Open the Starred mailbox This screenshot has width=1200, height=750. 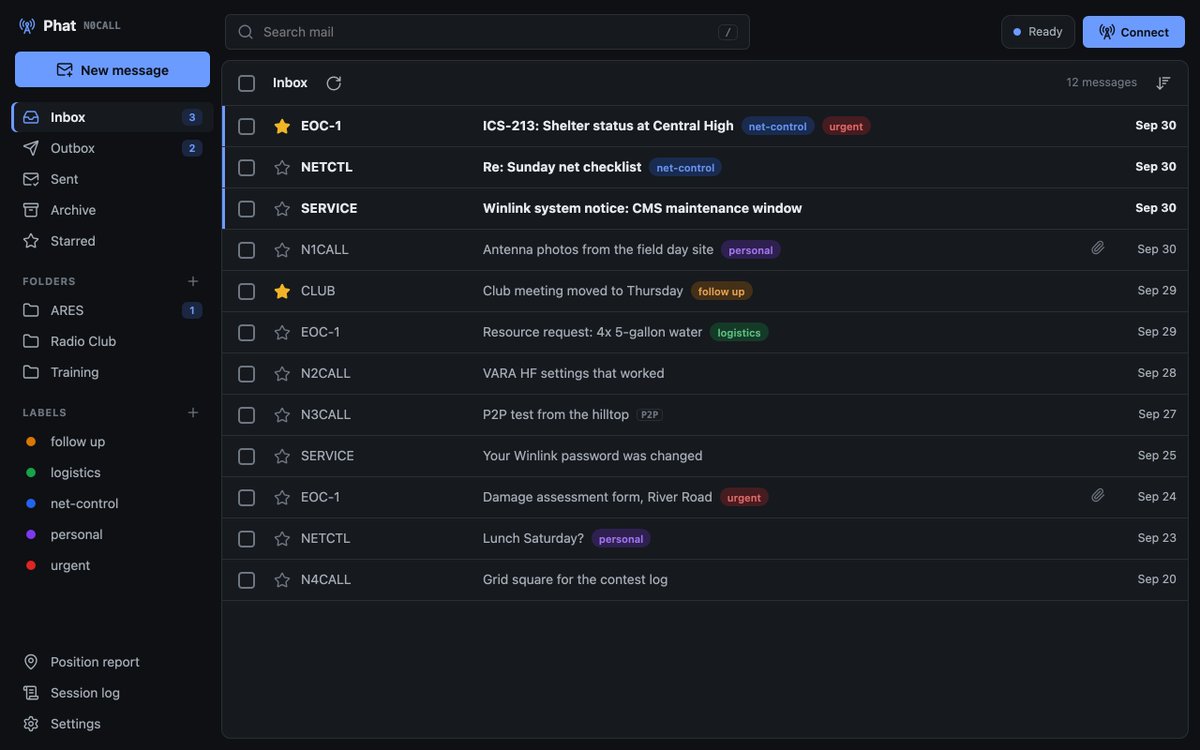click(112, 241)
